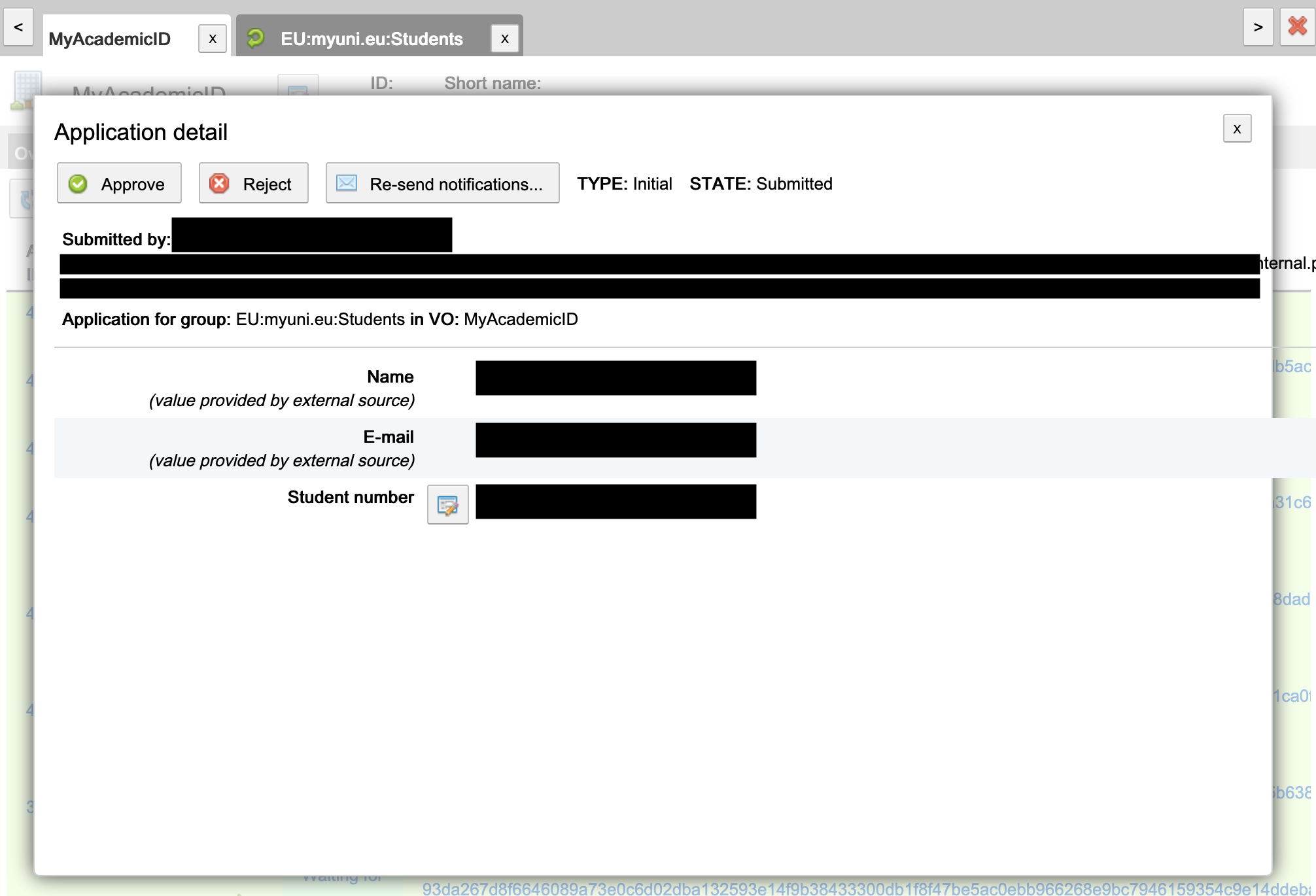Open Re-send notifications envelope button
Screen dimensions: 1316x896
pos(442,184)
